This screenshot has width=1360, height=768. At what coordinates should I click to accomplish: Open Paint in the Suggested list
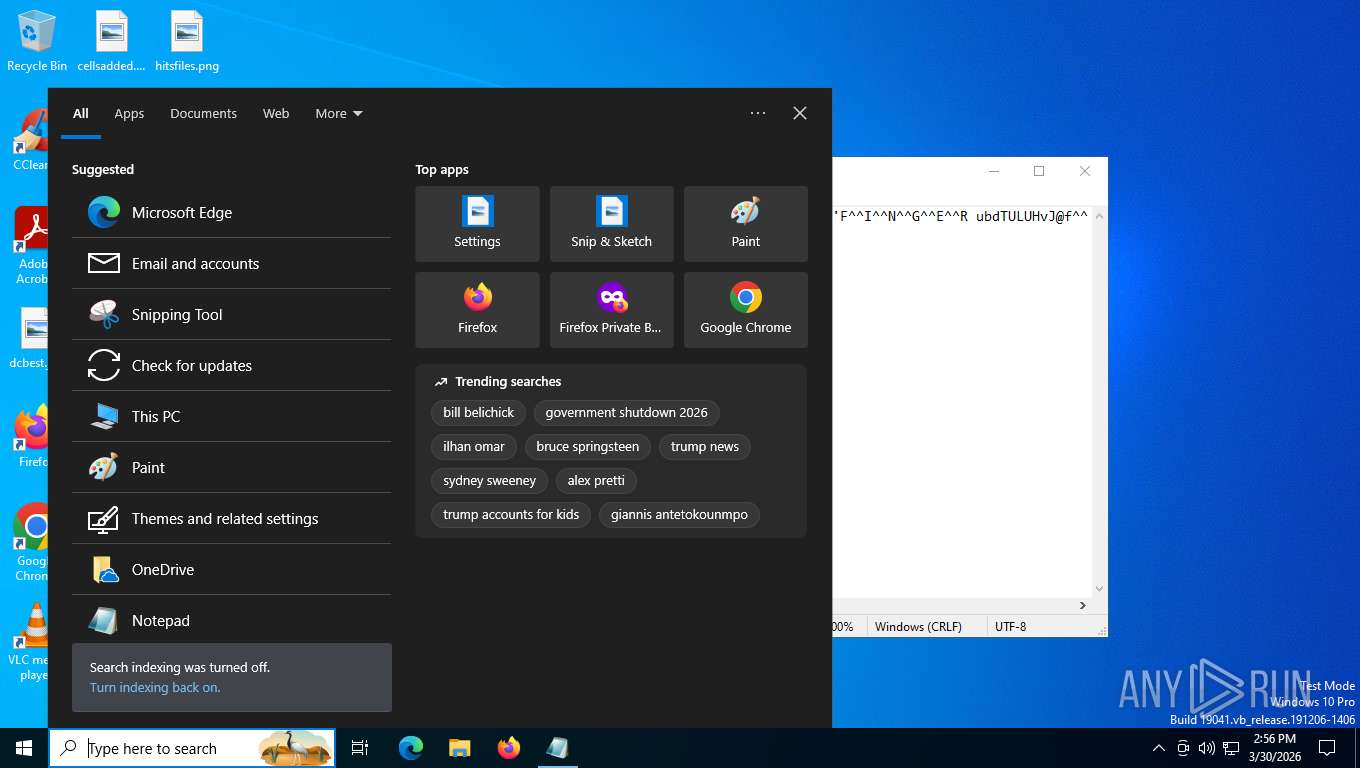click(231, 467)
